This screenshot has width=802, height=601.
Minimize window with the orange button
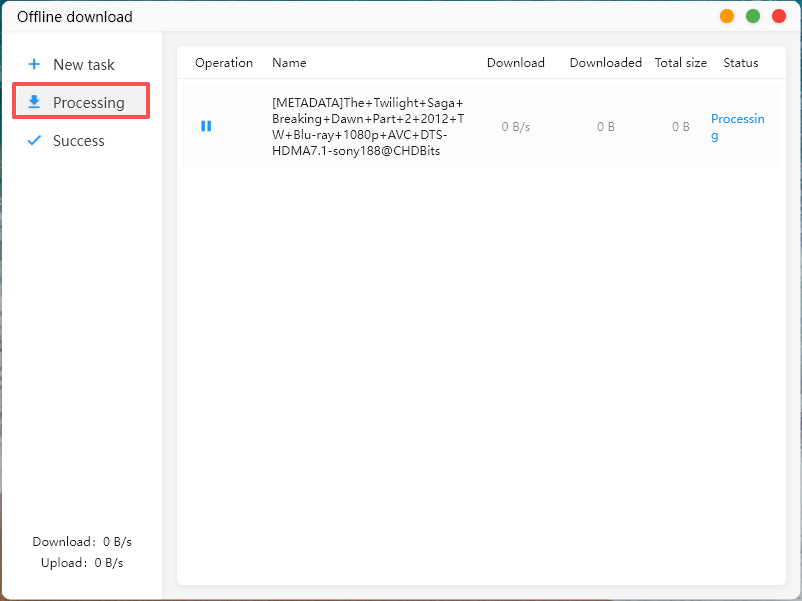727,16
